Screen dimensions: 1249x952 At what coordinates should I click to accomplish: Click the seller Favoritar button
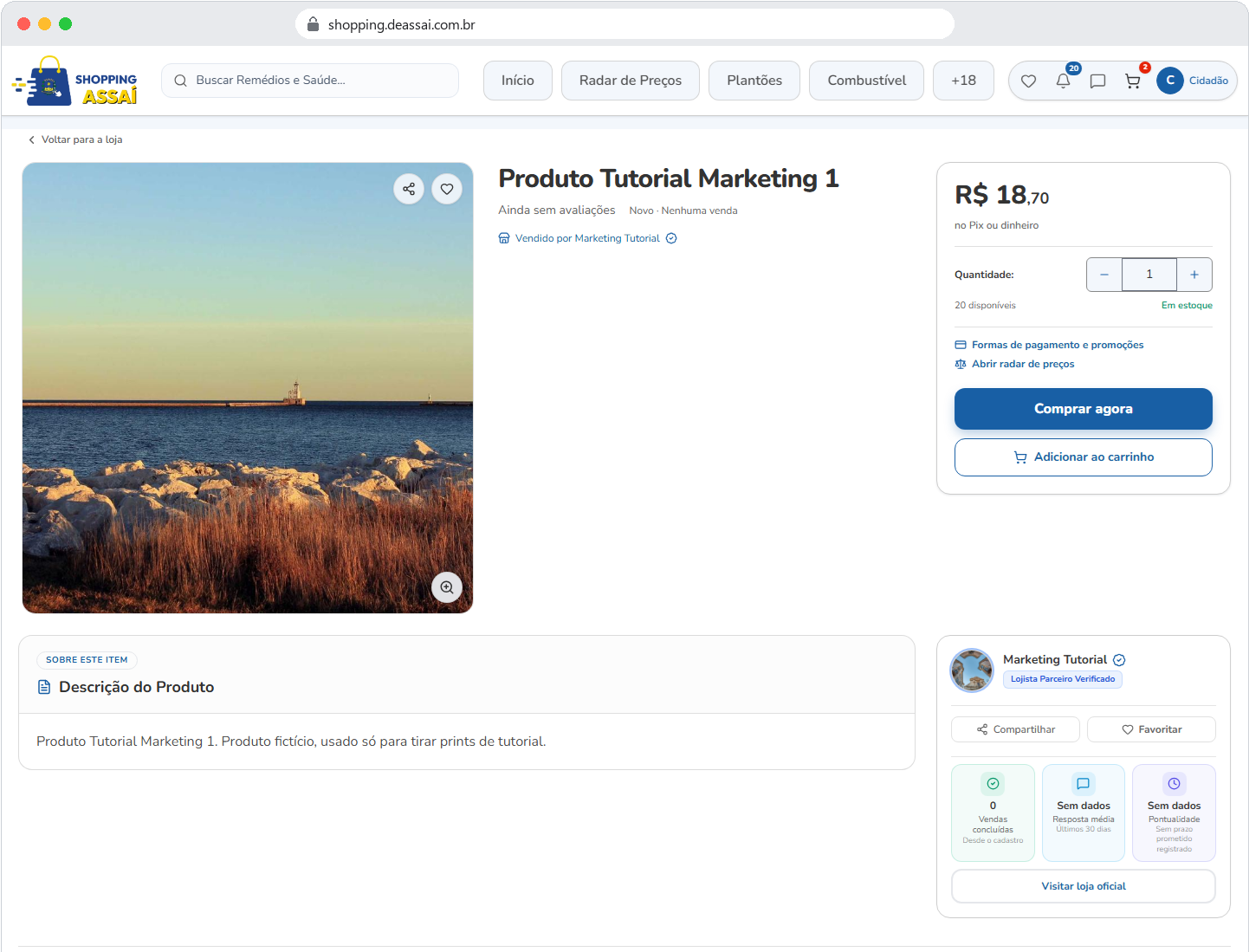(1151, 729)
